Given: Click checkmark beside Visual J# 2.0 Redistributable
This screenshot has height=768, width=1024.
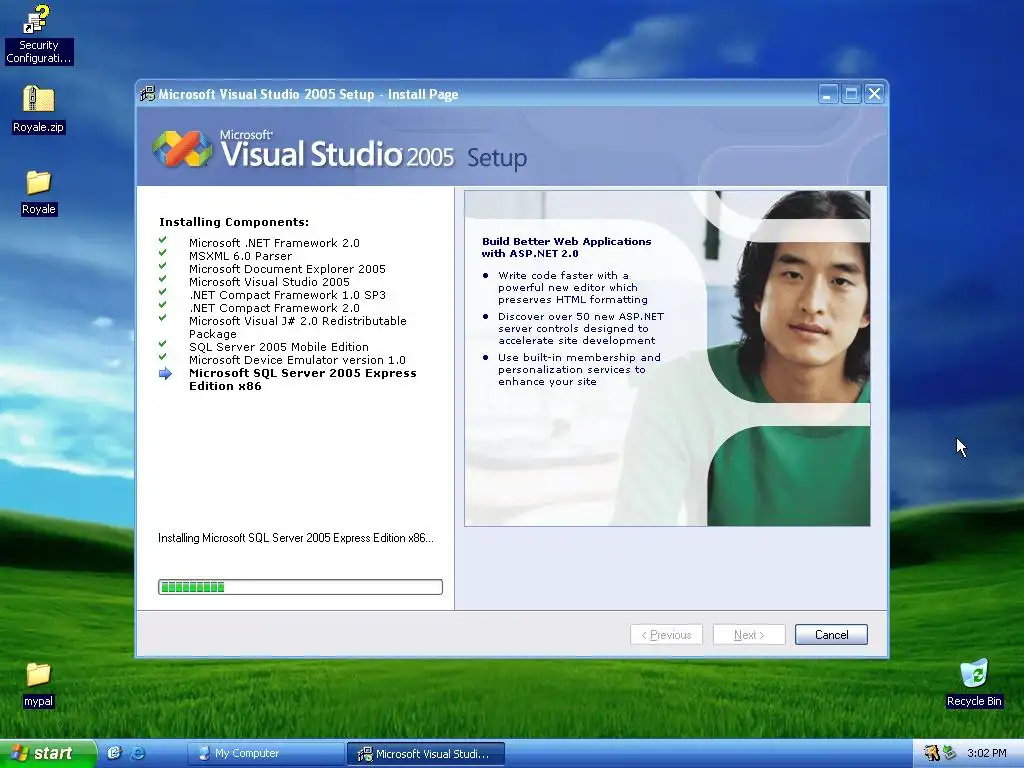Looking at the screenshot, I should 163,318.
